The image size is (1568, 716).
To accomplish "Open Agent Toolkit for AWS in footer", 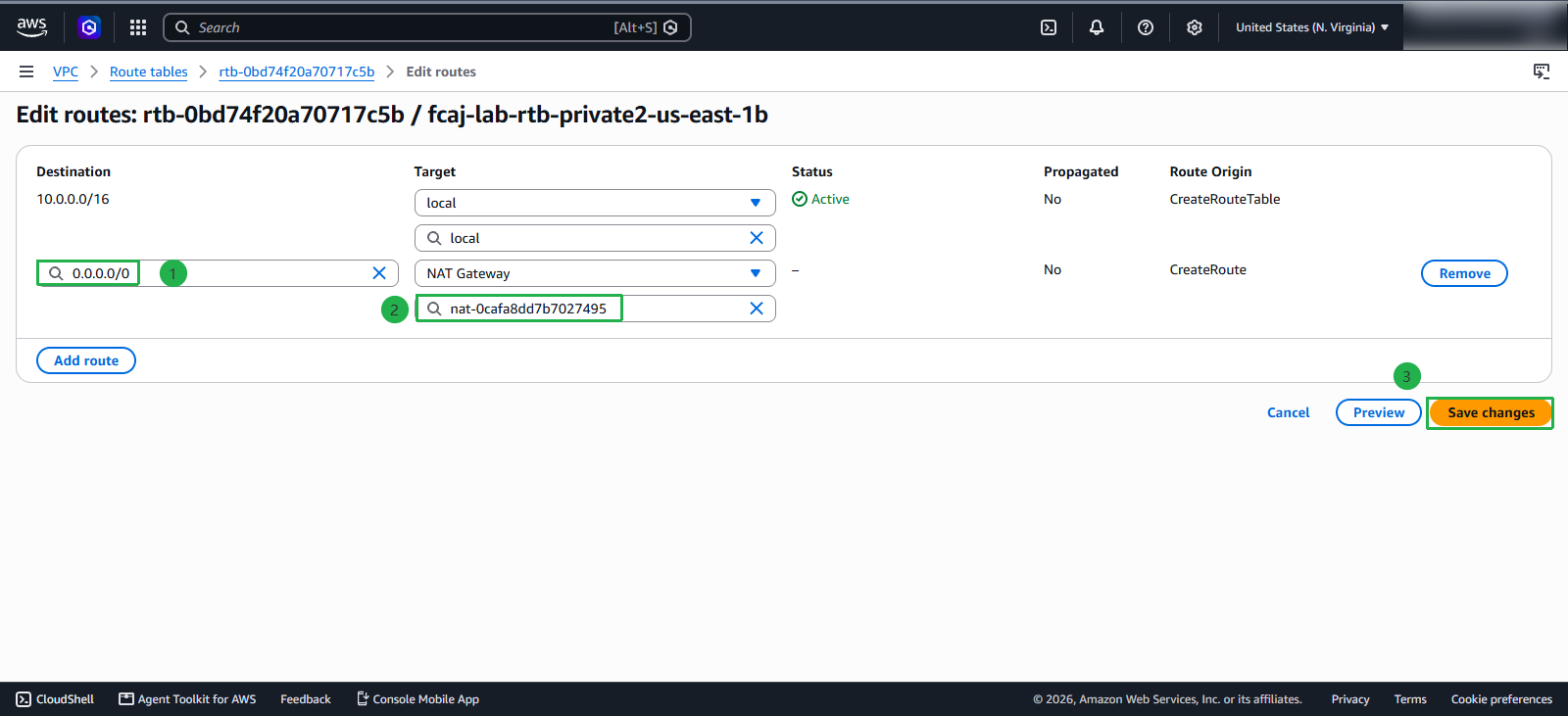I will 187,699.
